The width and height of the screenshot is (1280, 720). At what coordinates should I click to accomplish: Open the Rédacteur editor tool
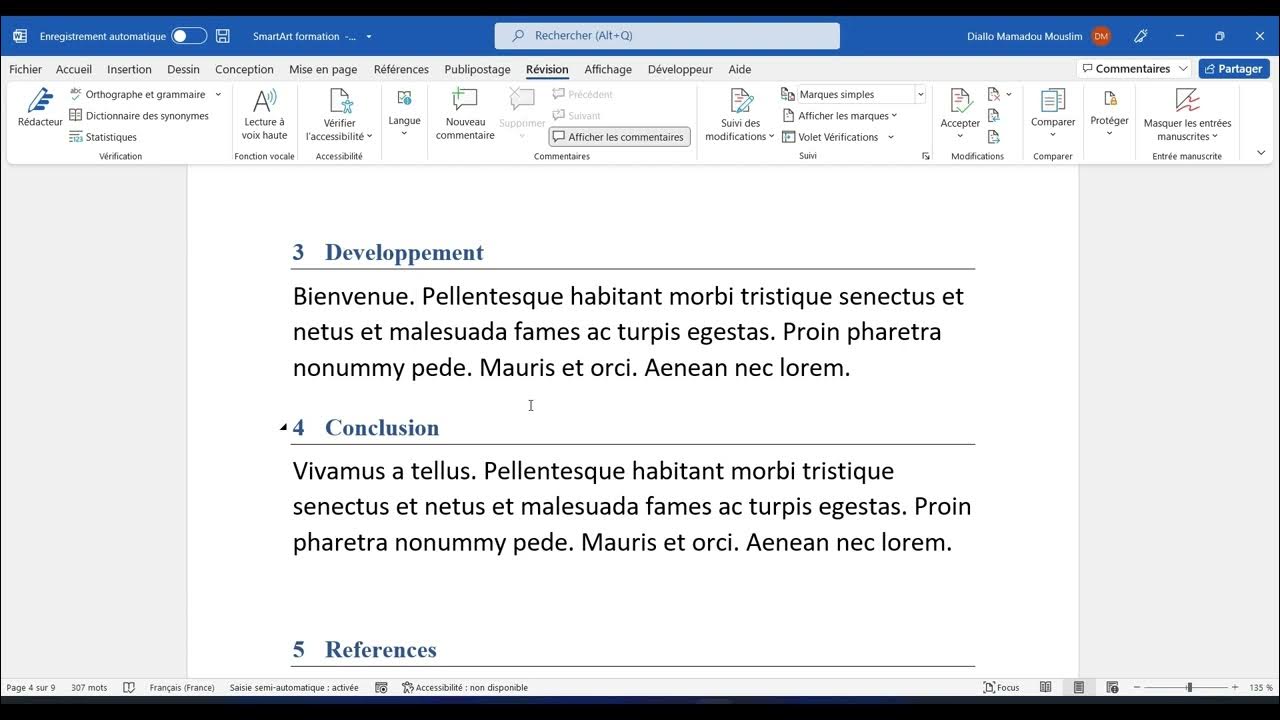pyautogui.click(x=40, y=108)
